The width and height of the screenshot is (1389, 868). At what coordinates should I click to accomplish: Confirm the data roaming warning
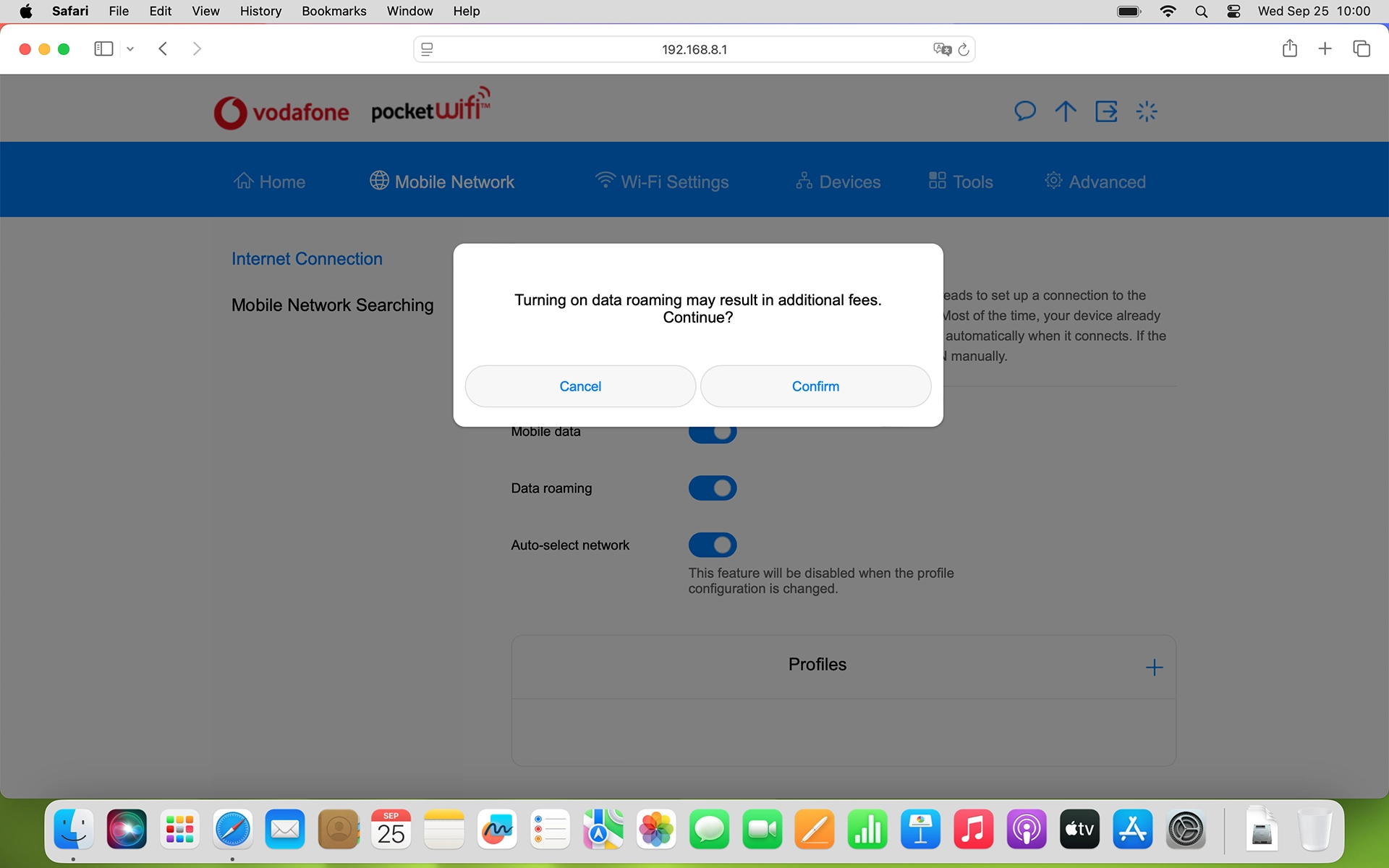(x=815, y=386)
